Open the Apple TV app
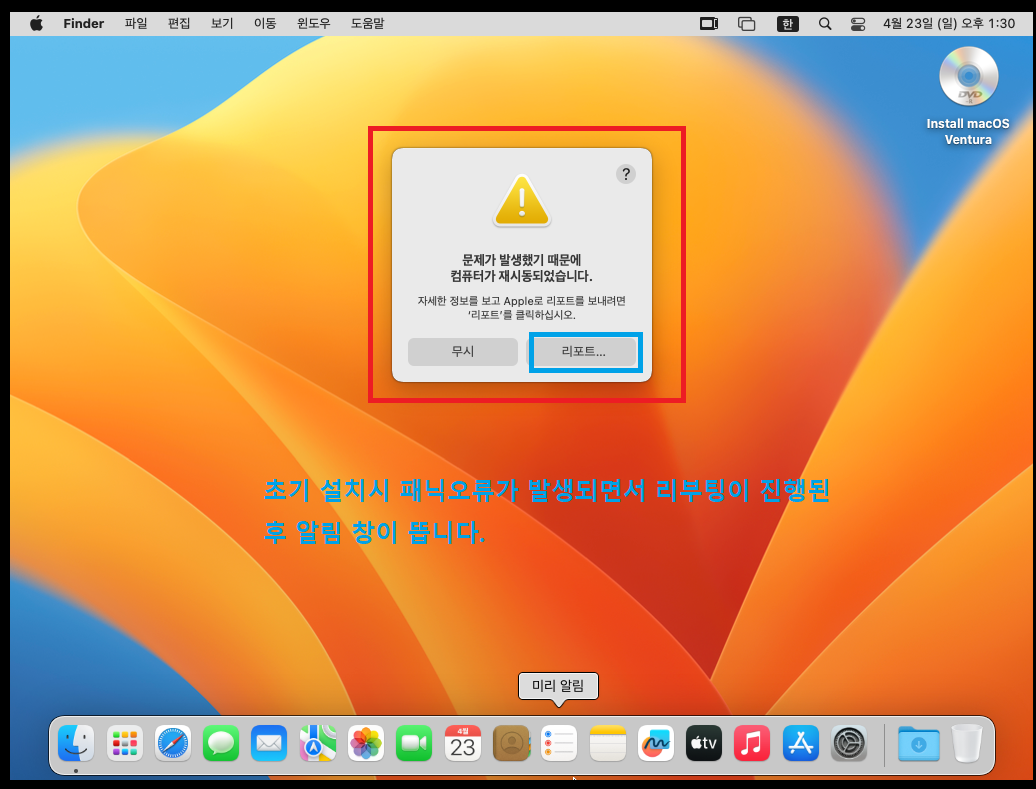The width and height of the screenshot is (1036, 789). point(704,743)
